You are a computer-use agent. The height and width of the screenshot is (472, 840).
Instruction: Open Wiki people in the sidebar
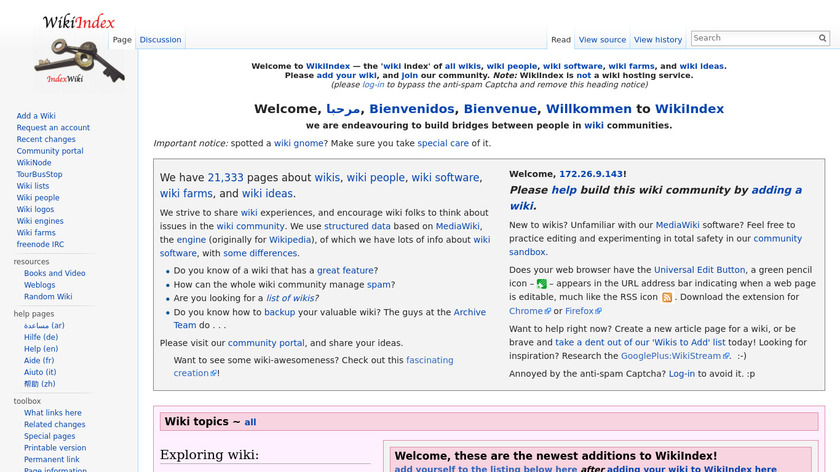[38, 198]
